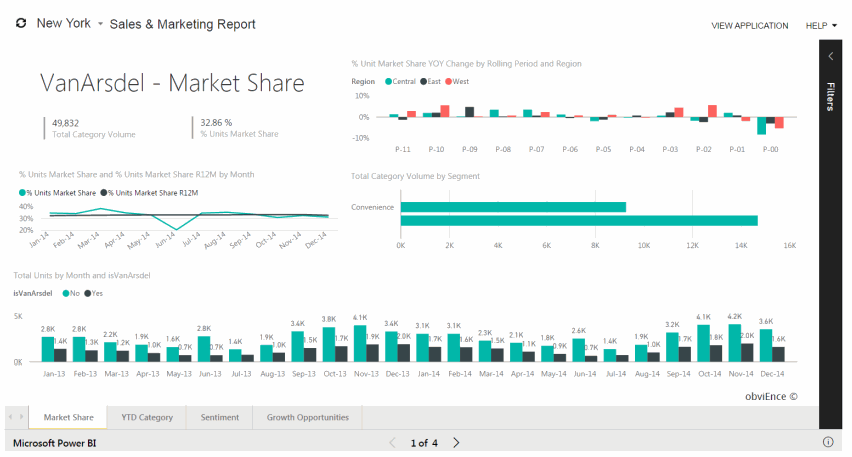Click the Microsoft Power BI label

click(x=54, y=443)
